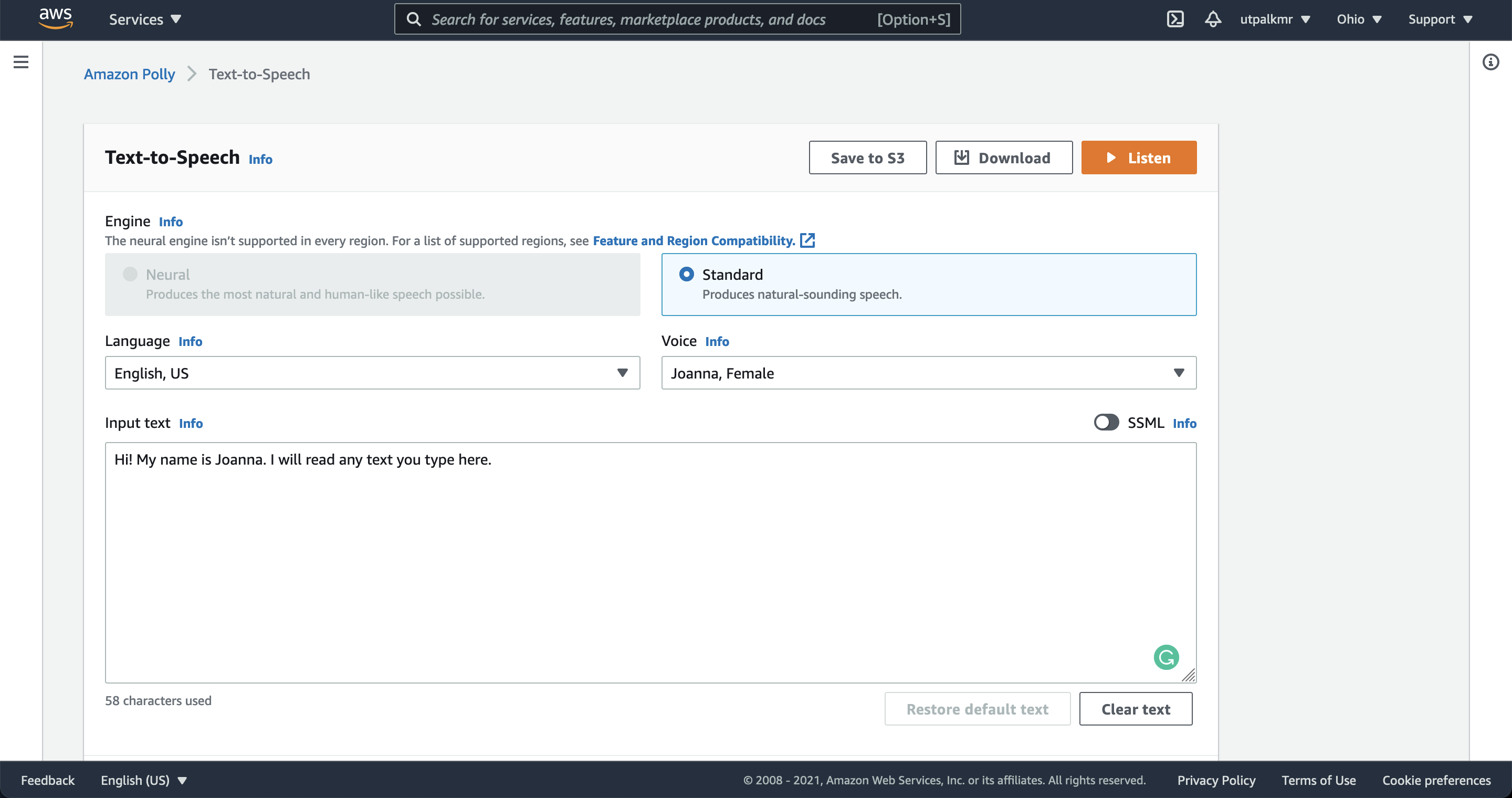Click the Amazon Polly breadcrumb link

(129, 74)
